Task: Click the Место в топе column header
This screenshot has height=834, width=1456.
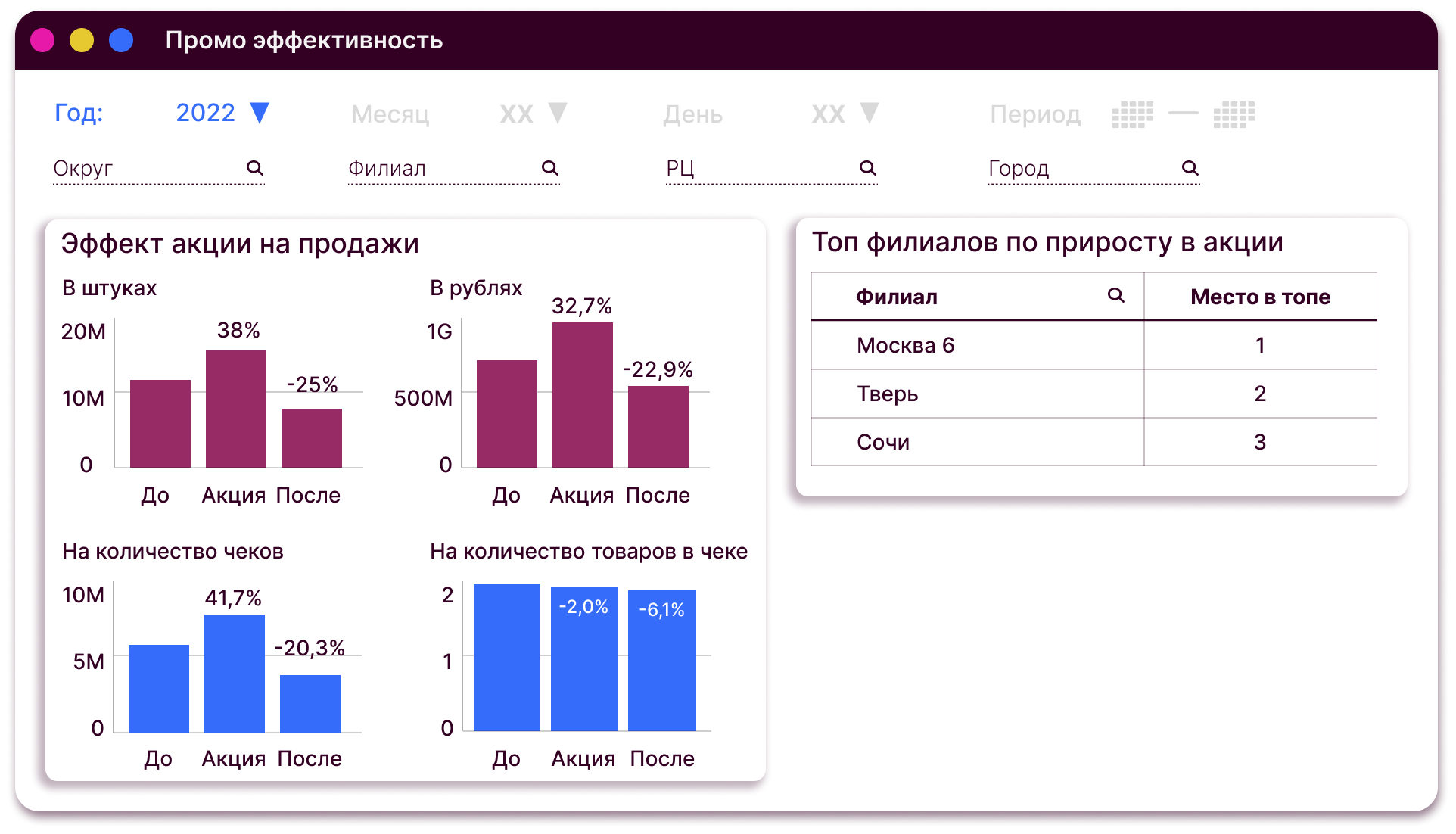Action: coord(1260,297)
